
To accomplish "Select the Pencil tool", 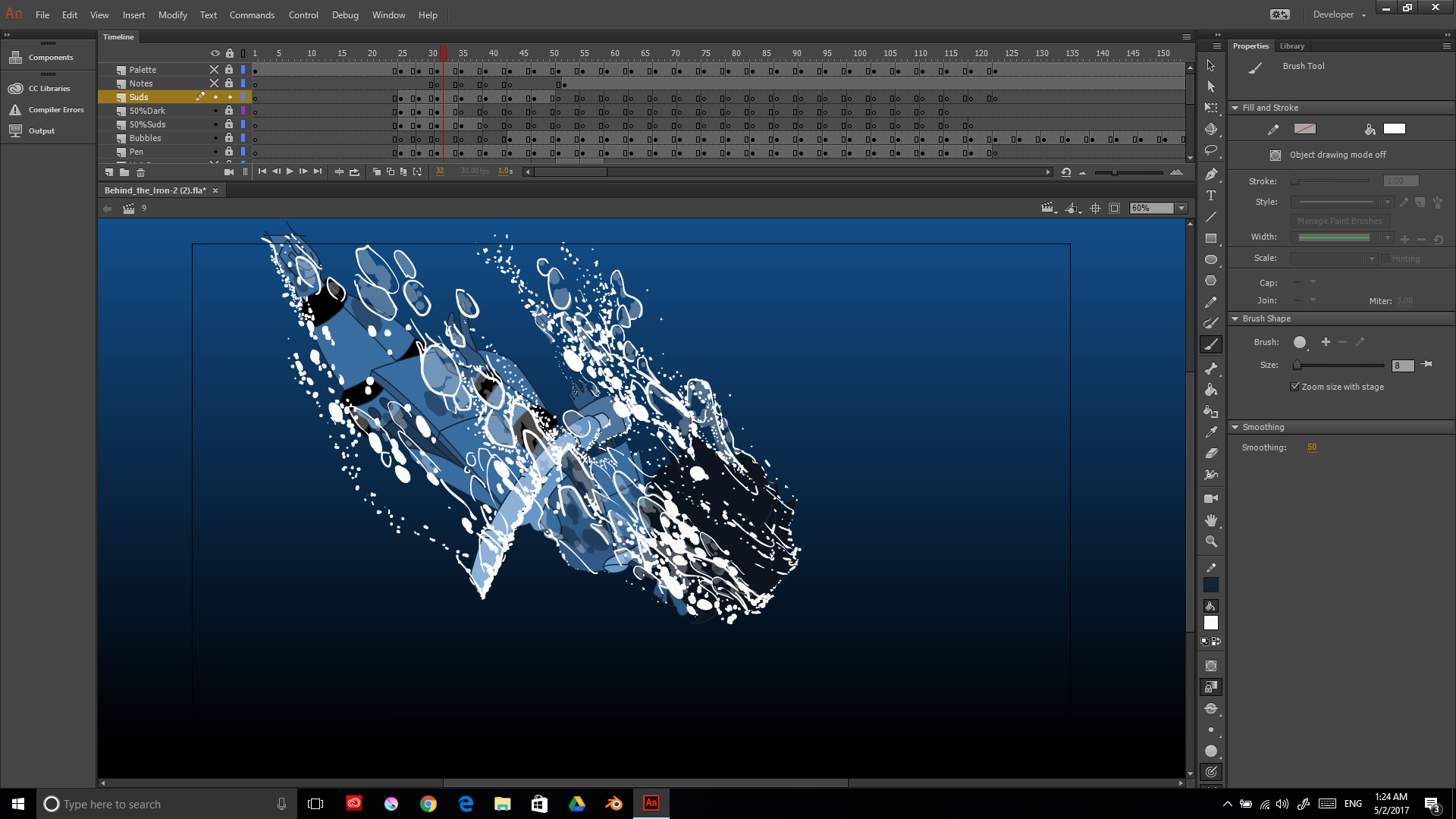I will click(x=1211, y=302).
